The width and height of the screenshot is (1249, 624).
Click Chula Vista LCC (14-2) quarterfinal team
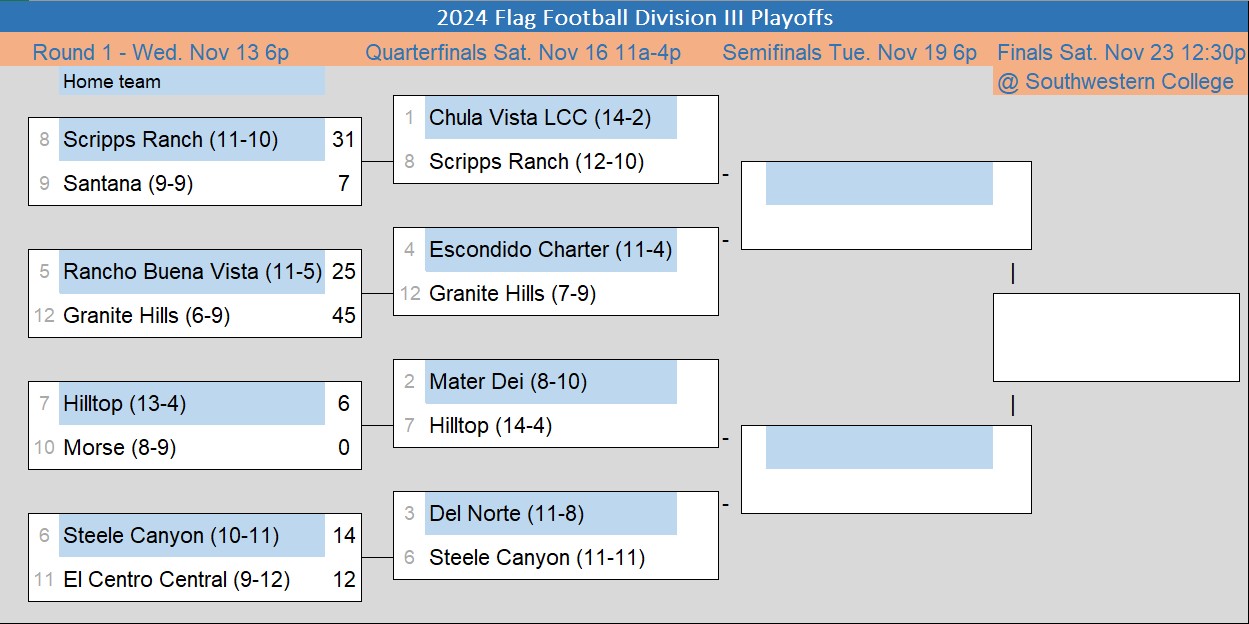(x=540, y=118)
